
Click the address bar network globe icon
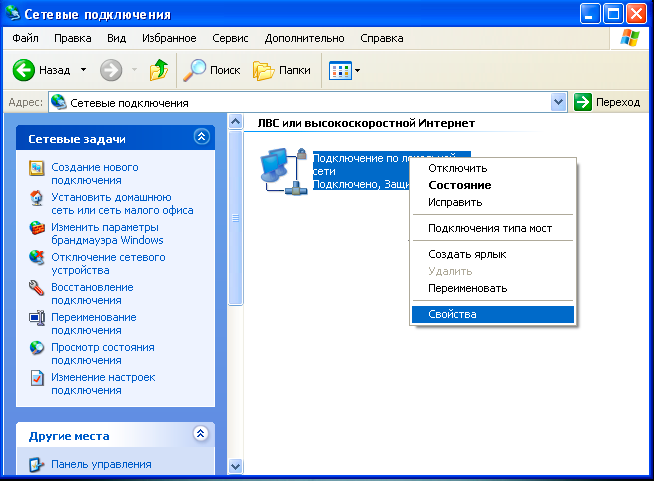point(59,102)
